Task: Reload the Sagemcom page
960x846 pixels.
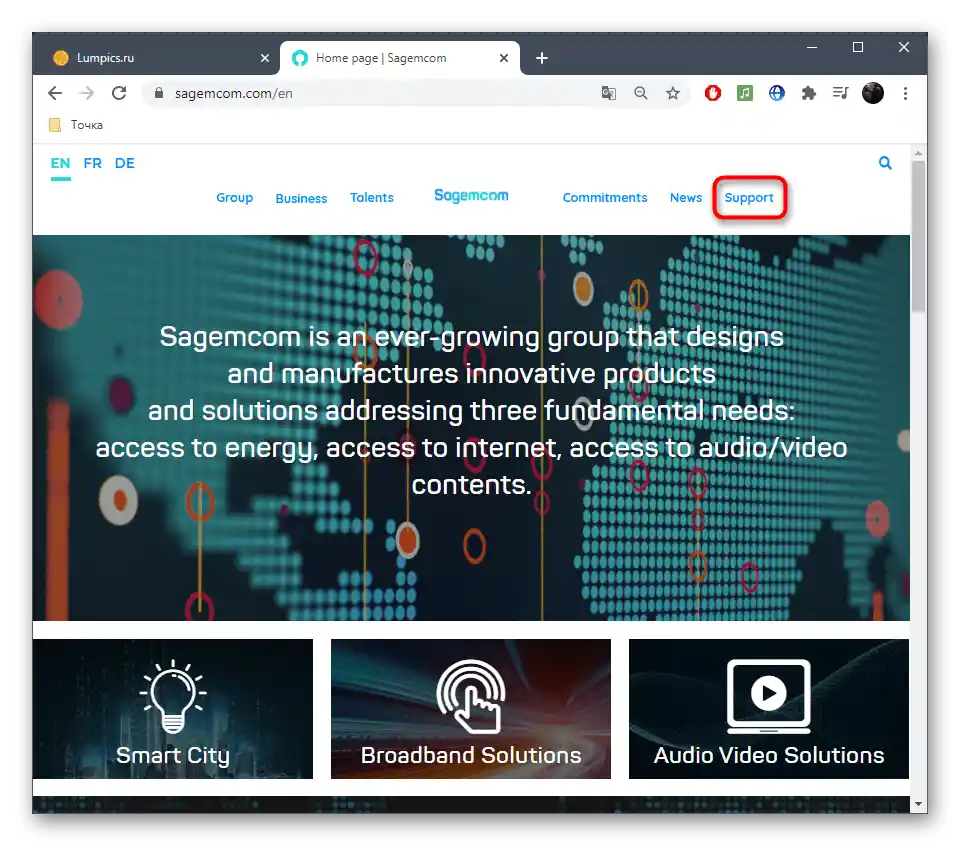Action: (119, 93)
